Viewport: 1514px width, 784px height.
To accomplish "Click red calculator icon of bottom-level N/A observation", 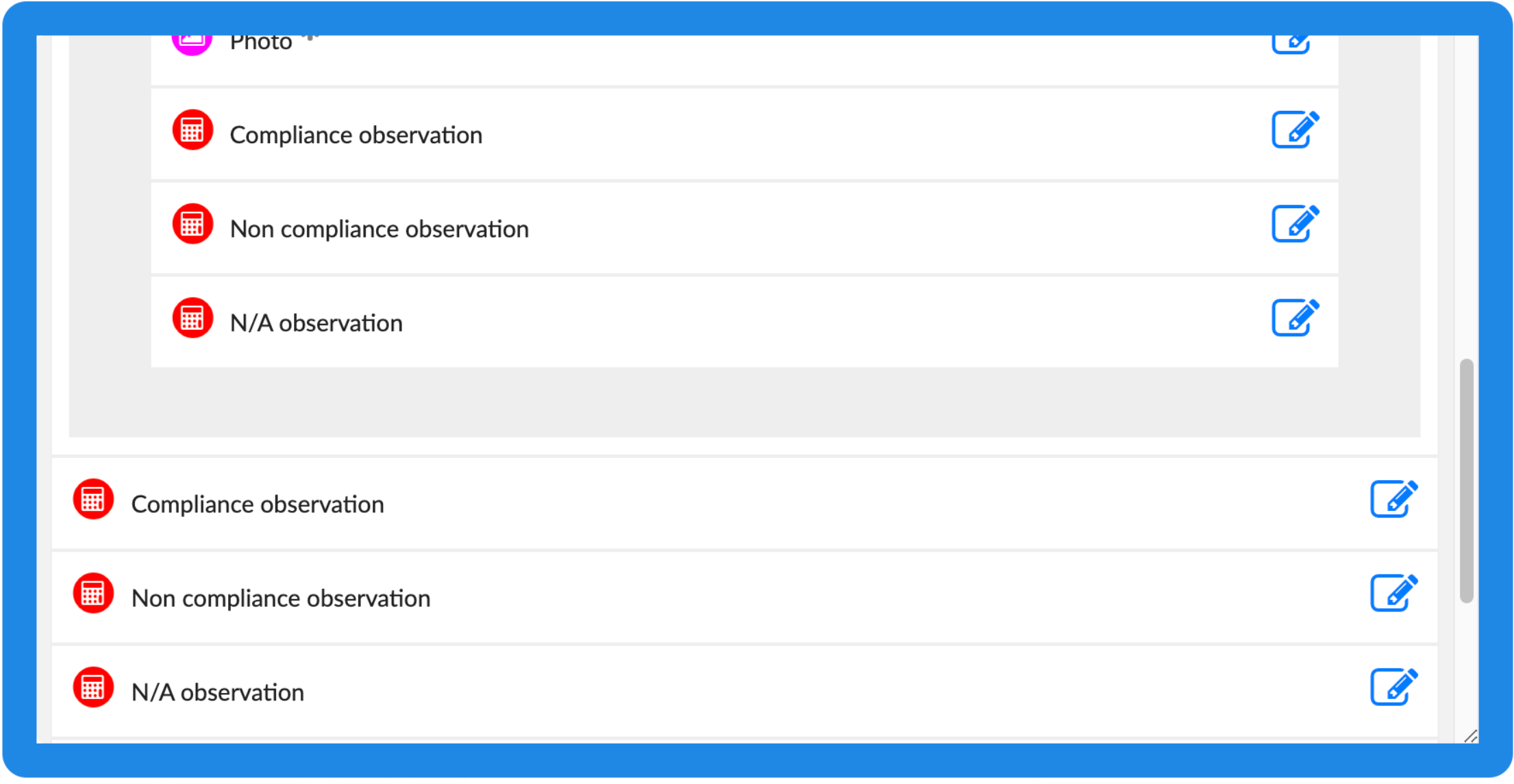I will click(x=93, y=687).
